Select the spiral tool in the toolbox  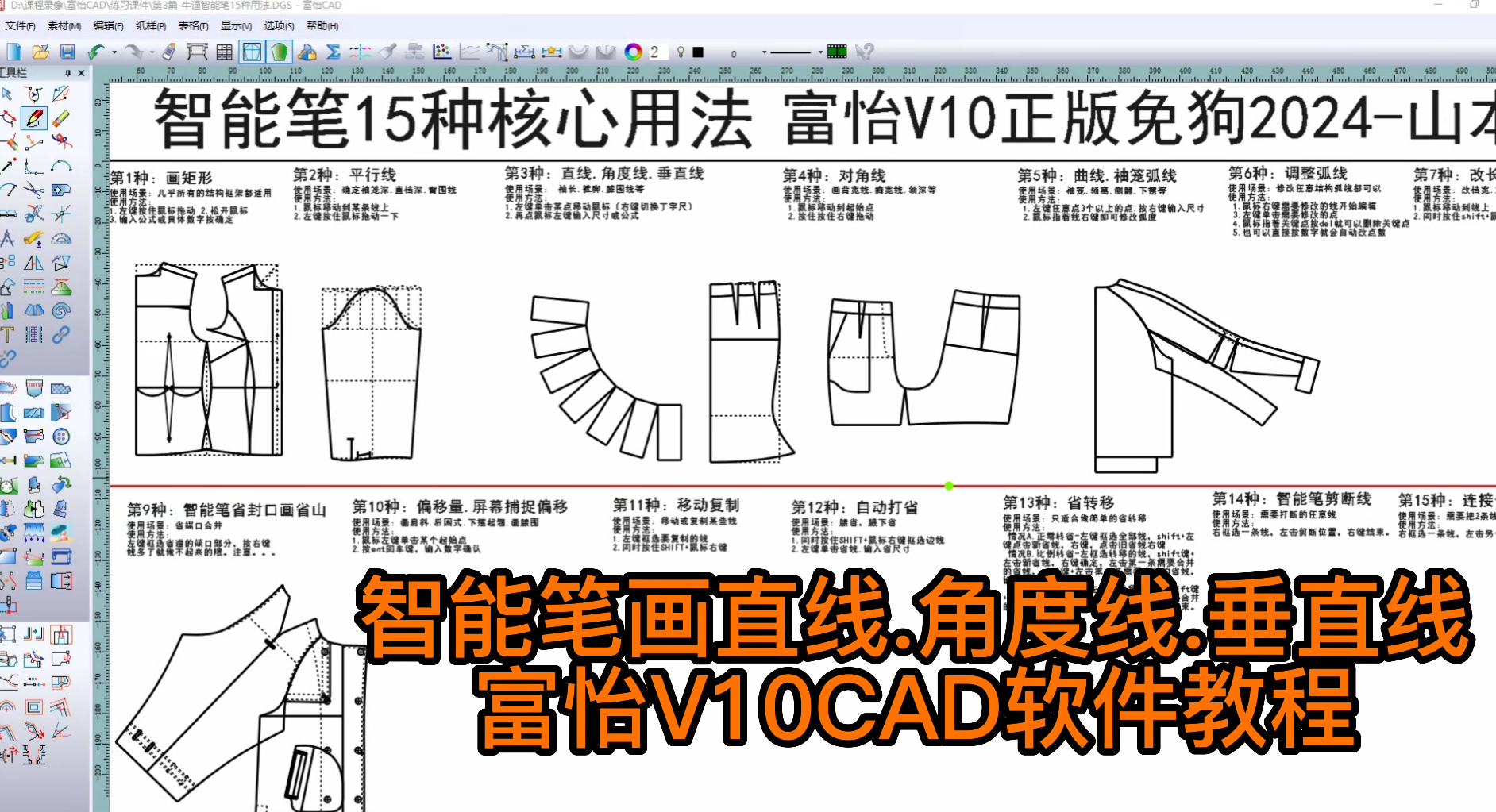click(x=61, y=310)
